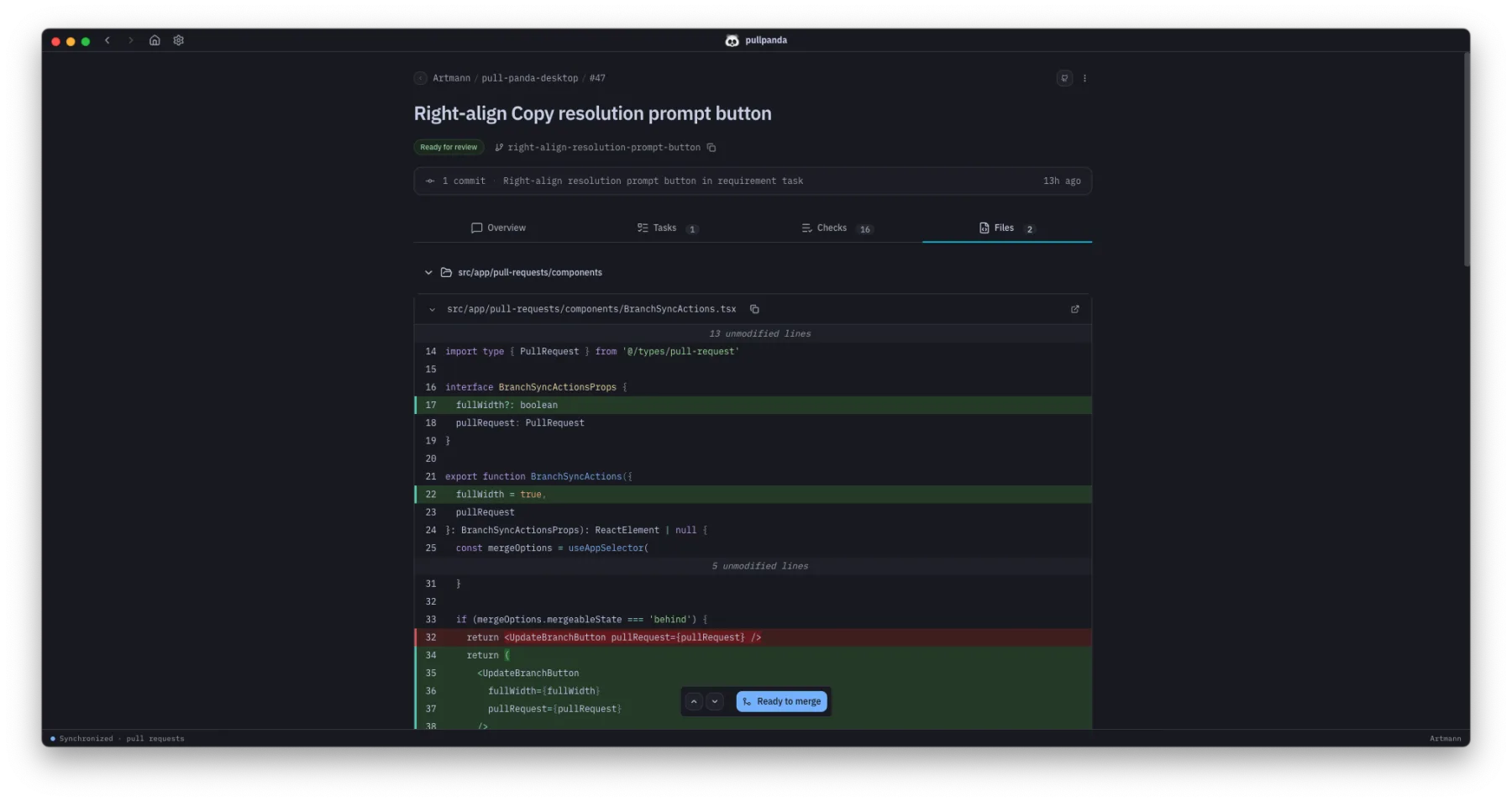Switch to the Tasks tab
This screenshot has width=1512, height=802.
pyautogui.click(x=667, y=228)
